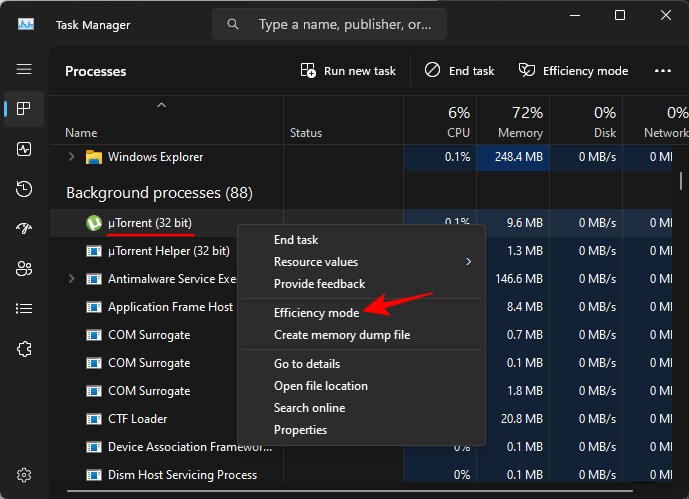Click the µTorrent green icon
The height and width of the screenshot is (499, 689).
coord(94,223)
